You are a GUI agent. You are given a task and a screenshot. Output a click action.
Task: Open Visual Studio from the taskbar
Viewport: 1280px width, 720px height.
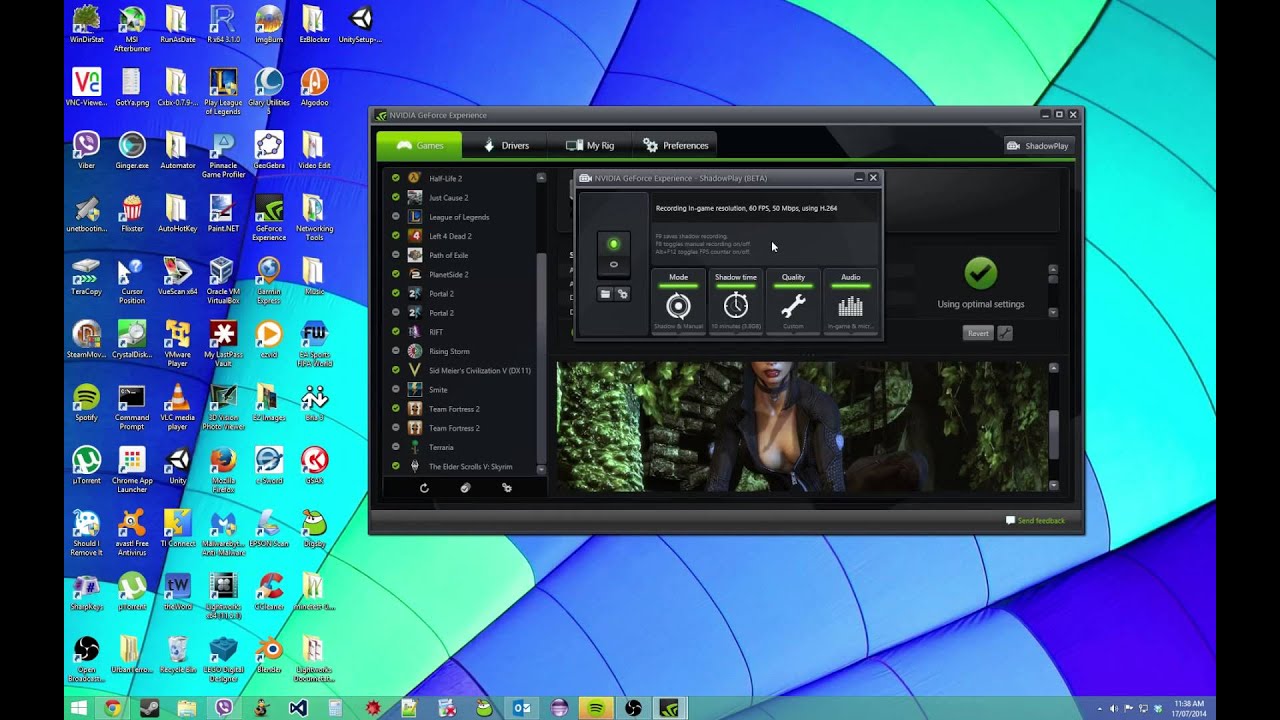point(297,708)
